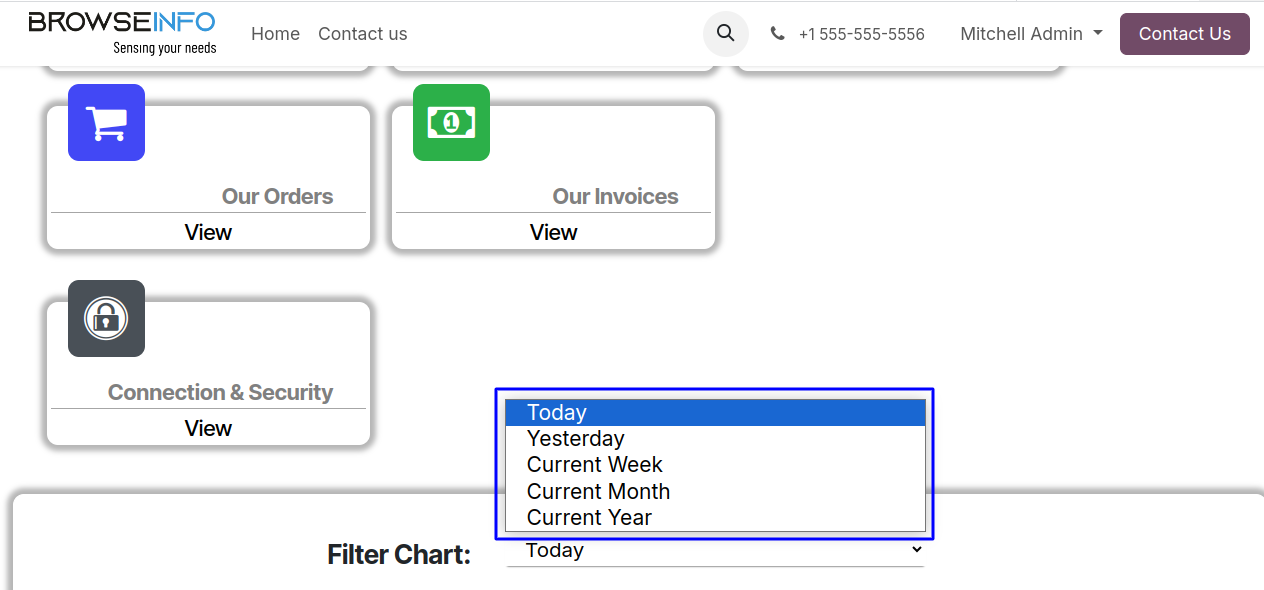This screenshot has width=1264, height=590.
Task: Click the BrowseInfo logo
Action: click(122, 33)
